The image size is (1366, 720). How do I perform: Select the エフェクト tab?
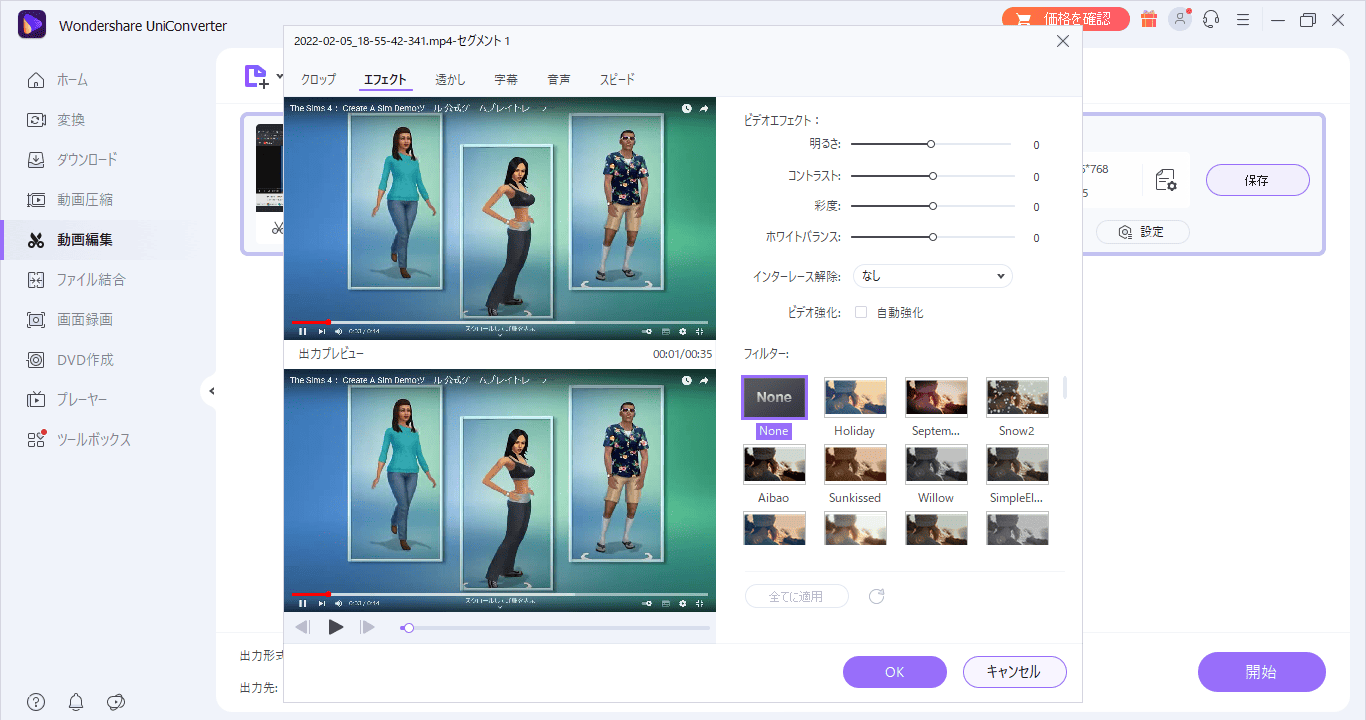(385, 79)
